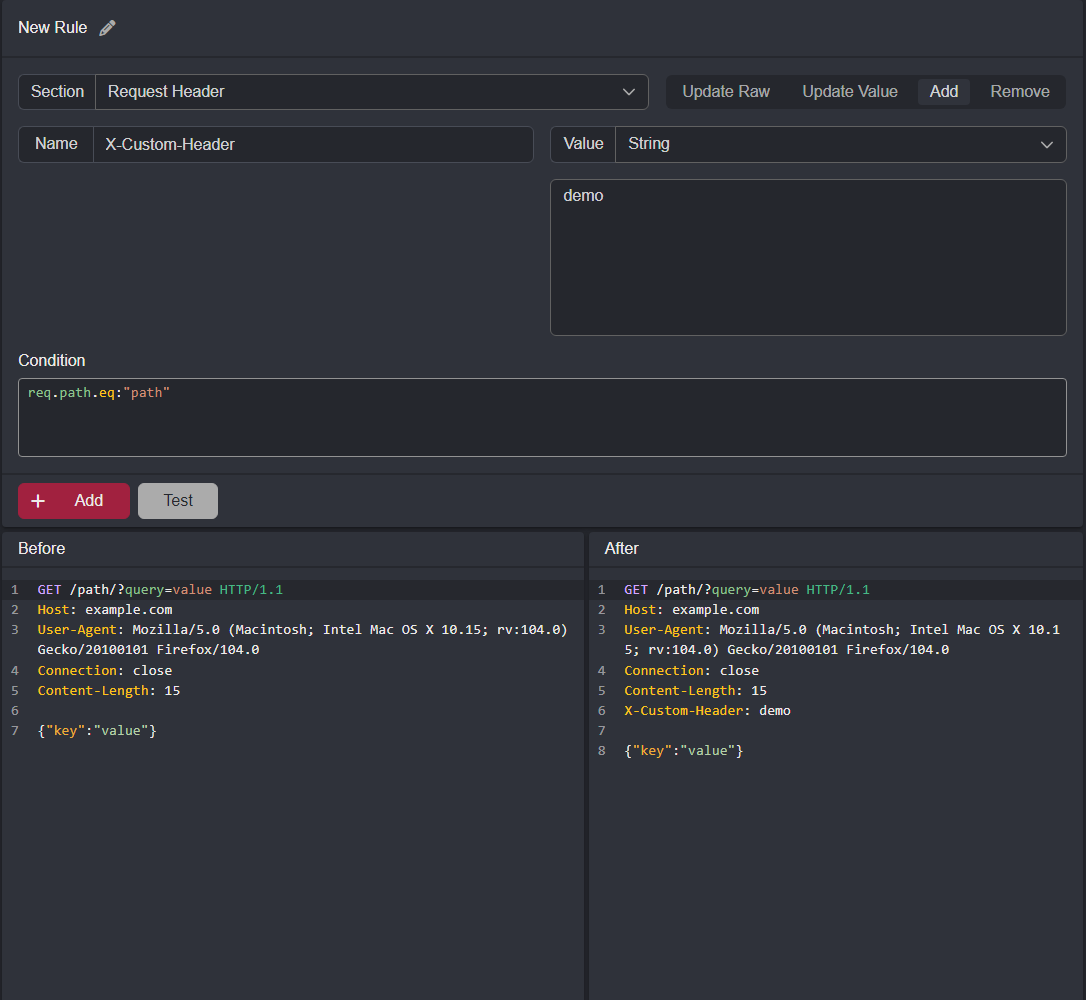Click the X-Custom-Header: demo line in After pane
This screenshot has height=1000, width=1086.
(707, 711)
